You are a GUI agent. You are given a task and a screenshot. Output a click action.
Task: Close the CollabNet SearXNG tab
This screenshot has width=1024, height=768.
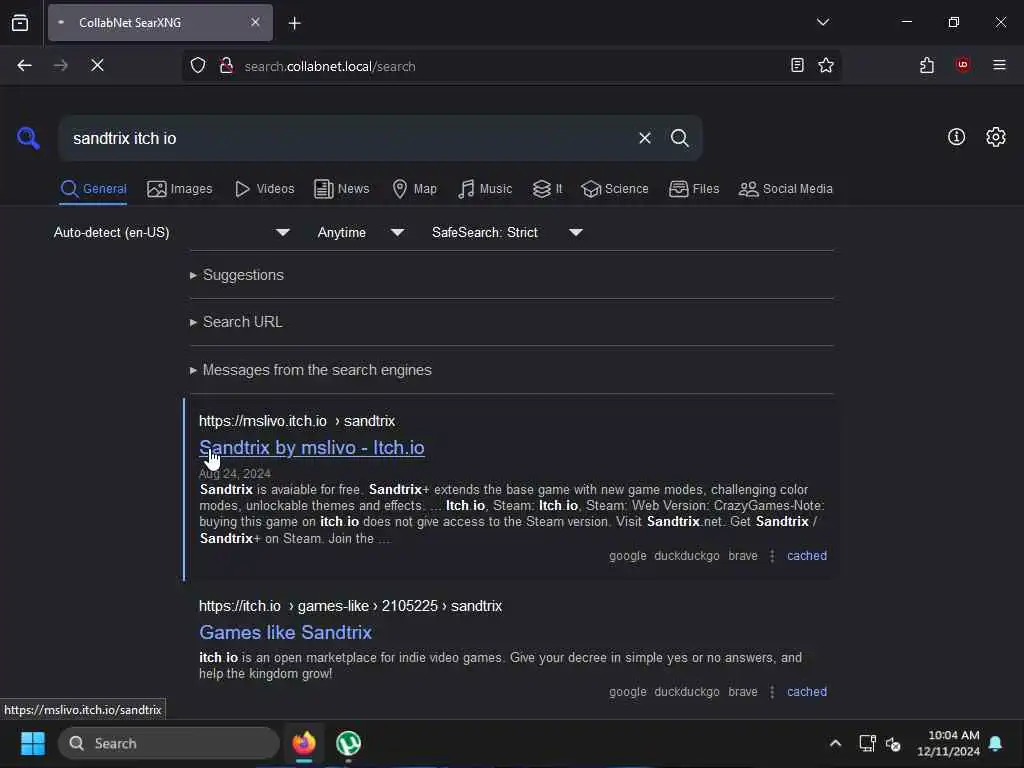pyautogui.click(x=255, y=22)
